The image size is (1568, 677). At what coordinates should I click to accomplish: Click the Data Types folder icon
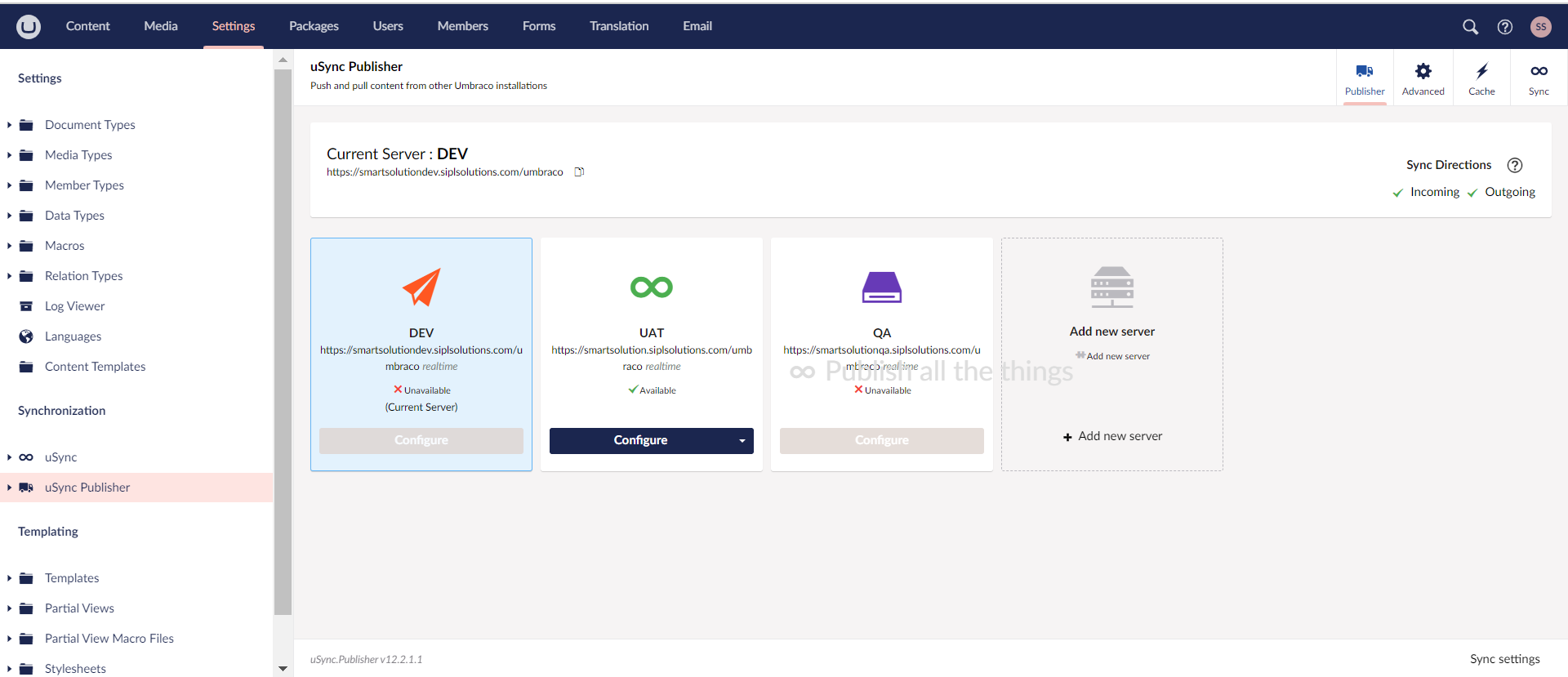[26, 216]
